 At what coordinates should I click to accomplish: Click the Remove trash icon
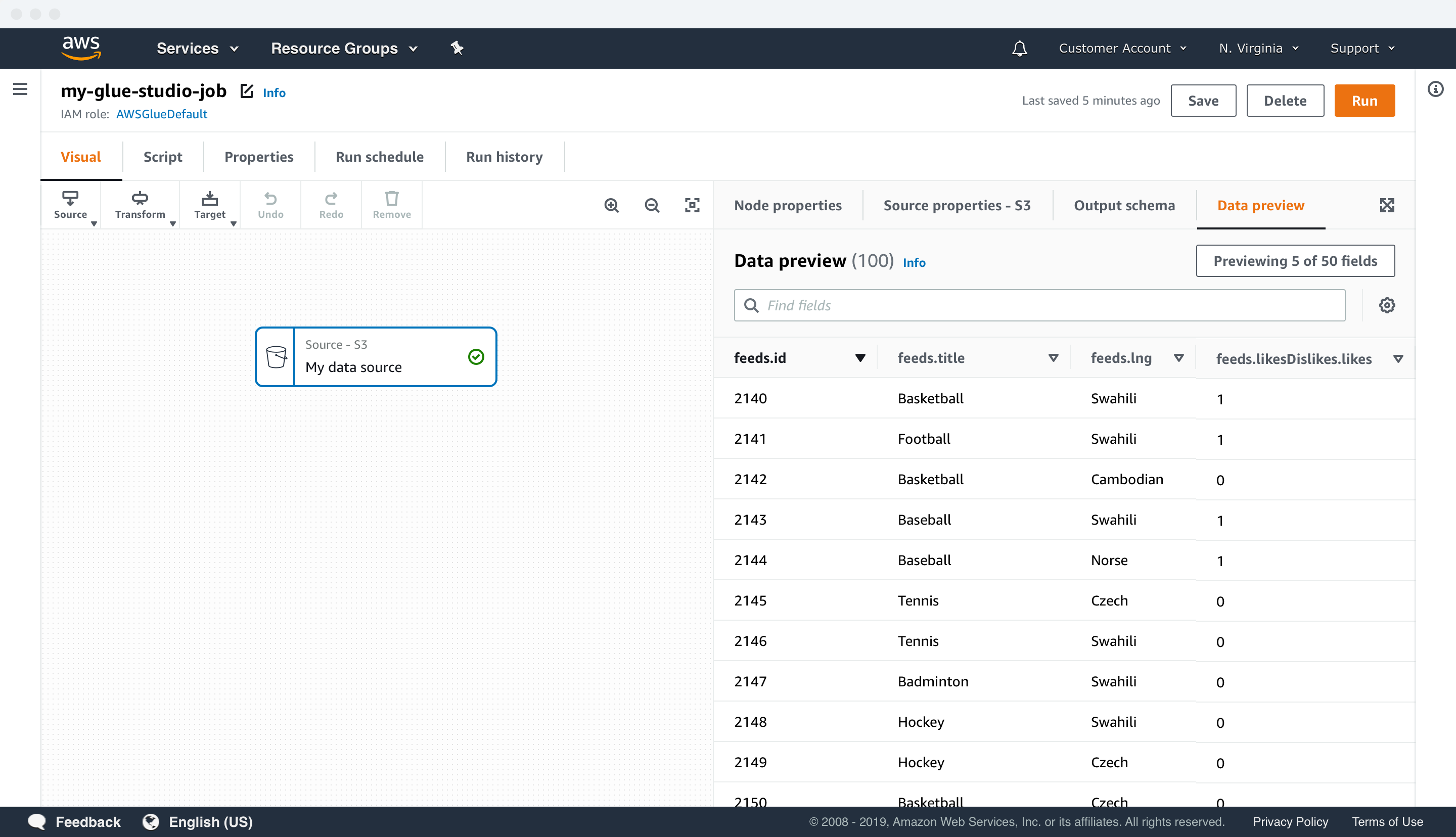click(x=391, y=205)
